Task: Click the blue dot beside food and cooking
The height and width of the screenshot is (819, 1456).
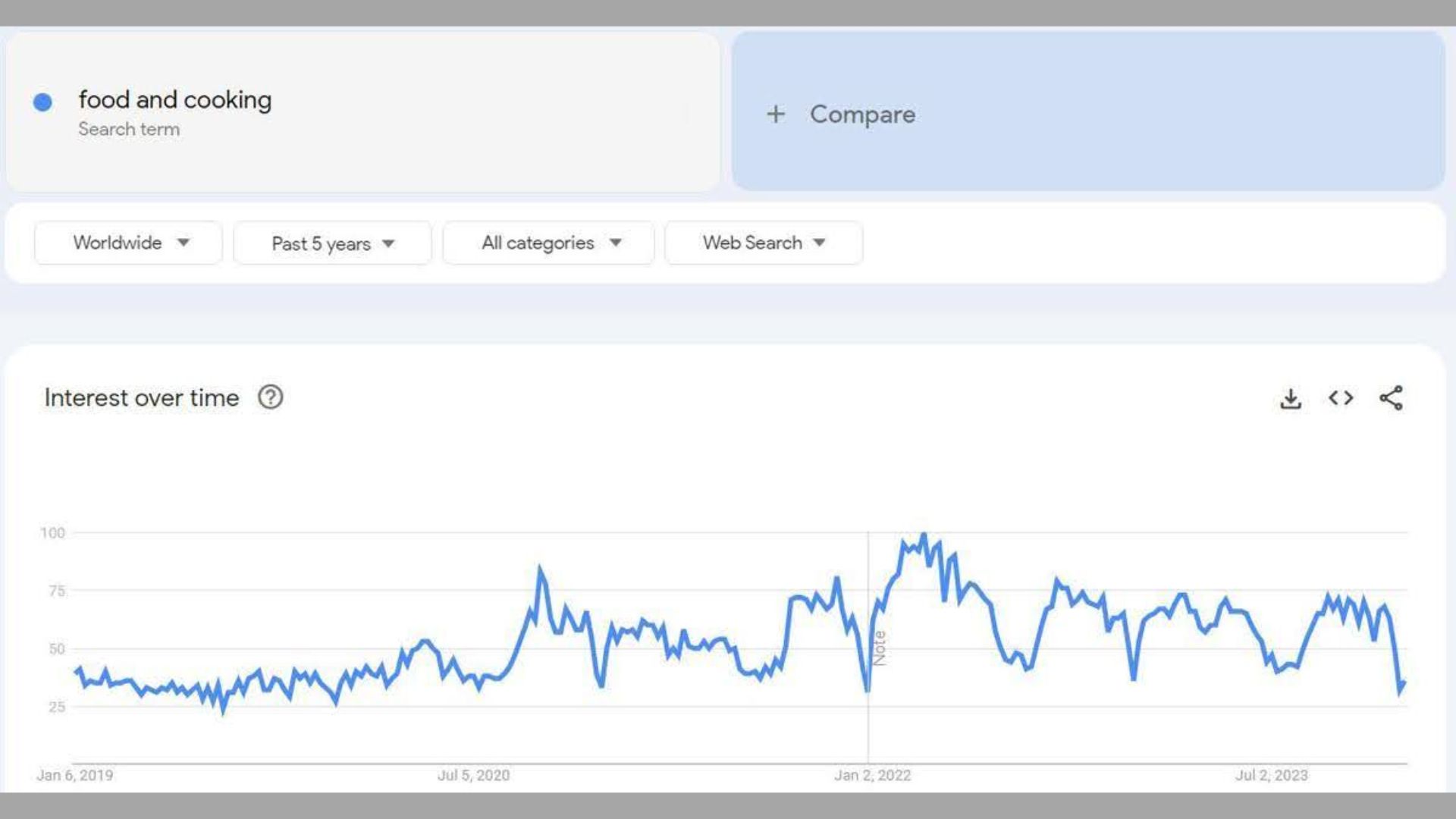Action: pos(42,102)
